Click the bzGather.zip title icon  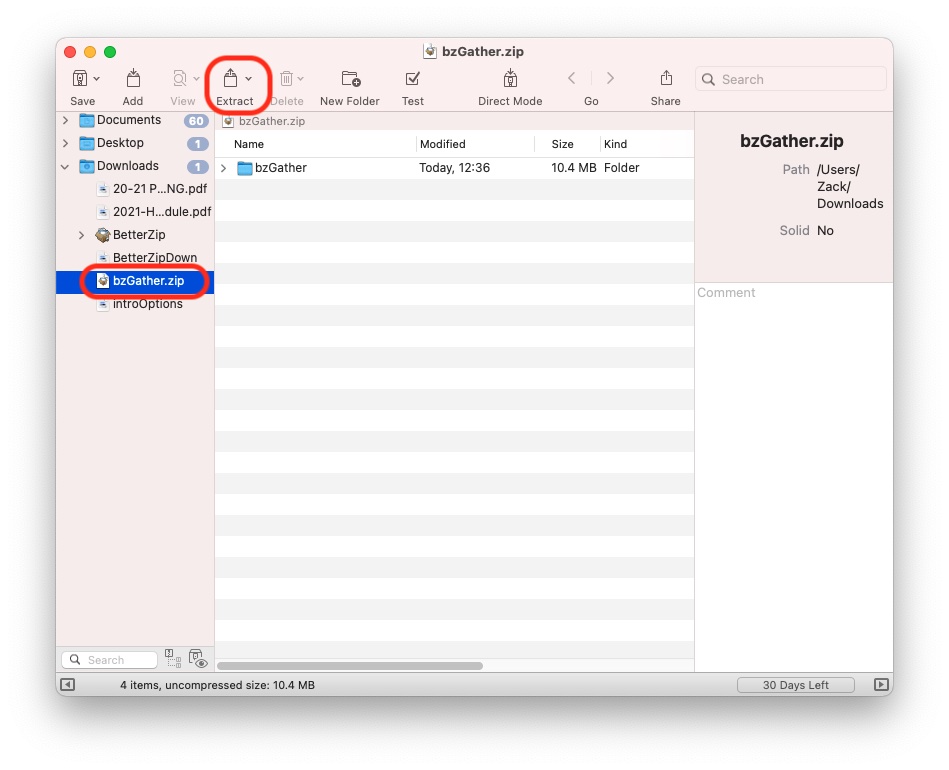pos(430,51)
